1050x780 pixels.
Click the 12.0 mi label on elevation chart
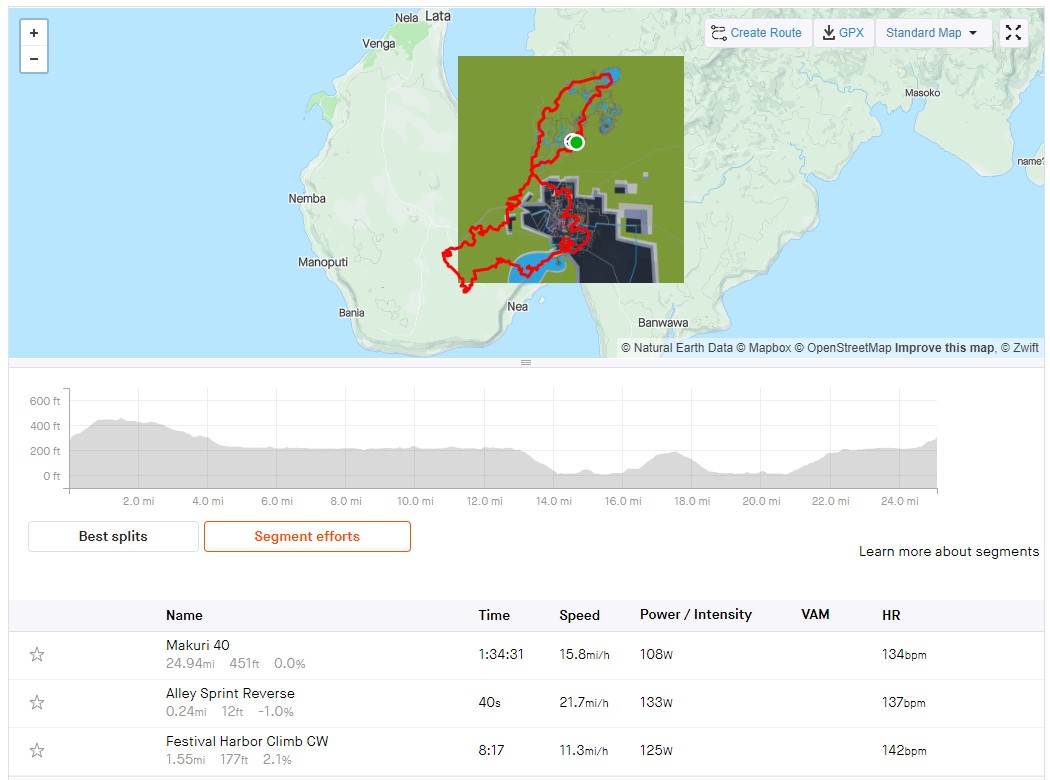[484, 501]
